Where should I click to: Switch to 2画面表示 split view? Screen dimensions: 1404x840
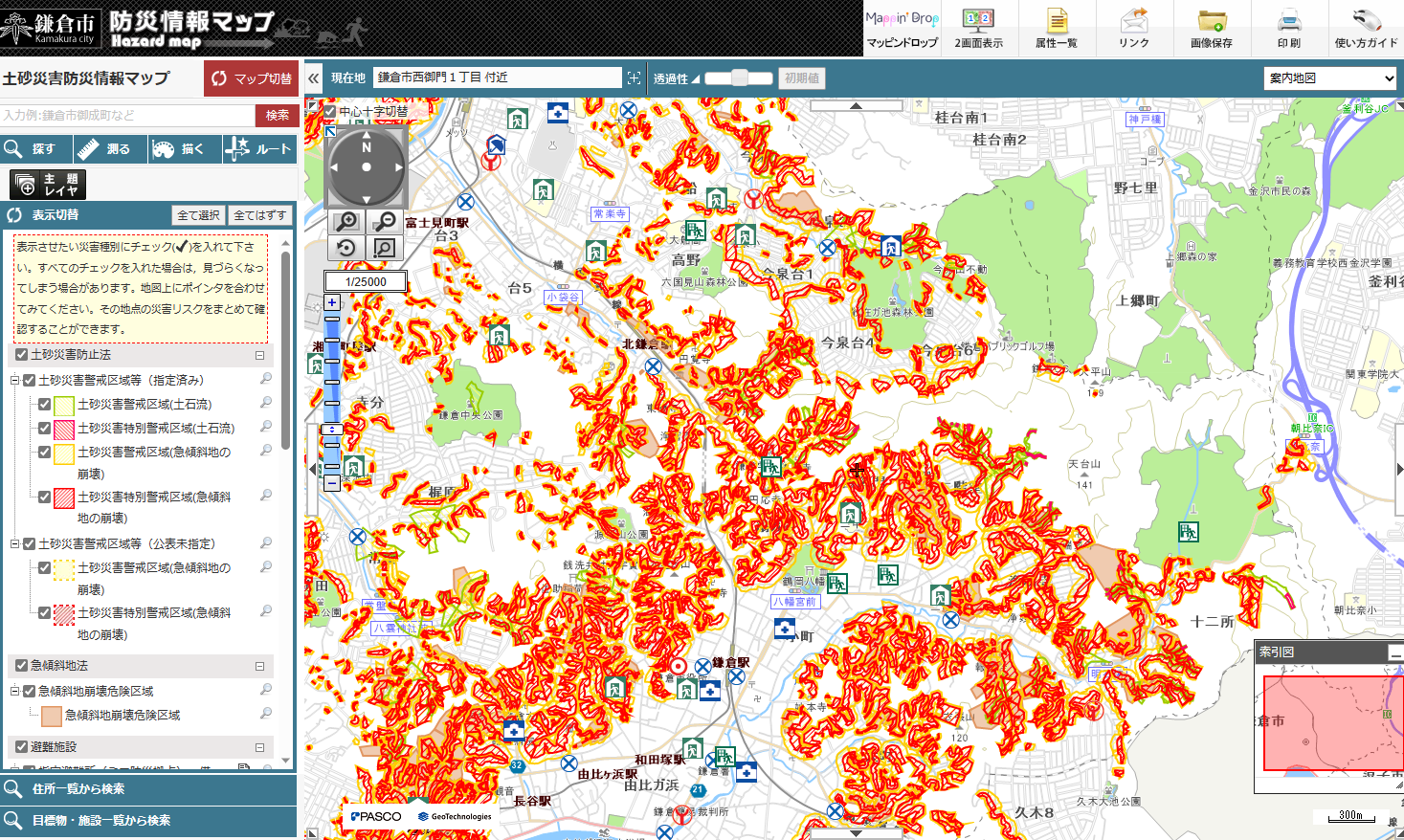[x=978, y=29]
